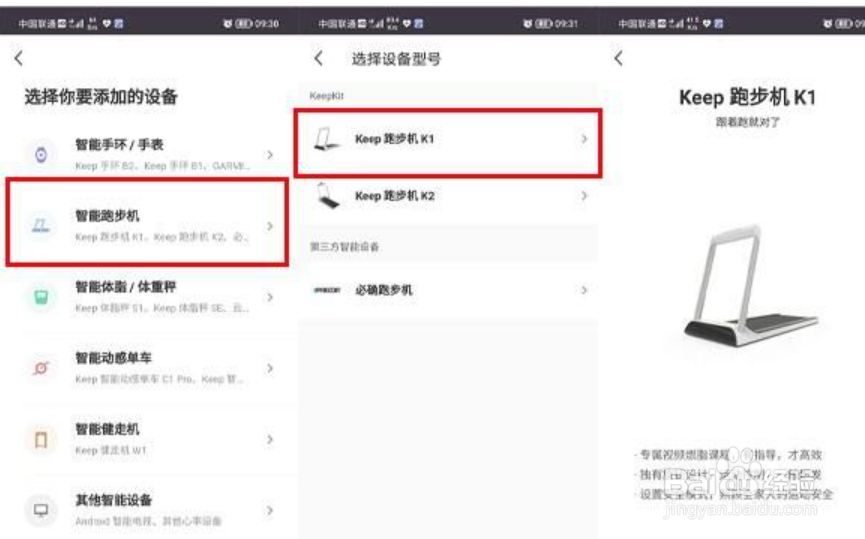Select Keep 跑步机 K2 model
Image resolution: width=865 pixels, height=539 pixels.
448,196
